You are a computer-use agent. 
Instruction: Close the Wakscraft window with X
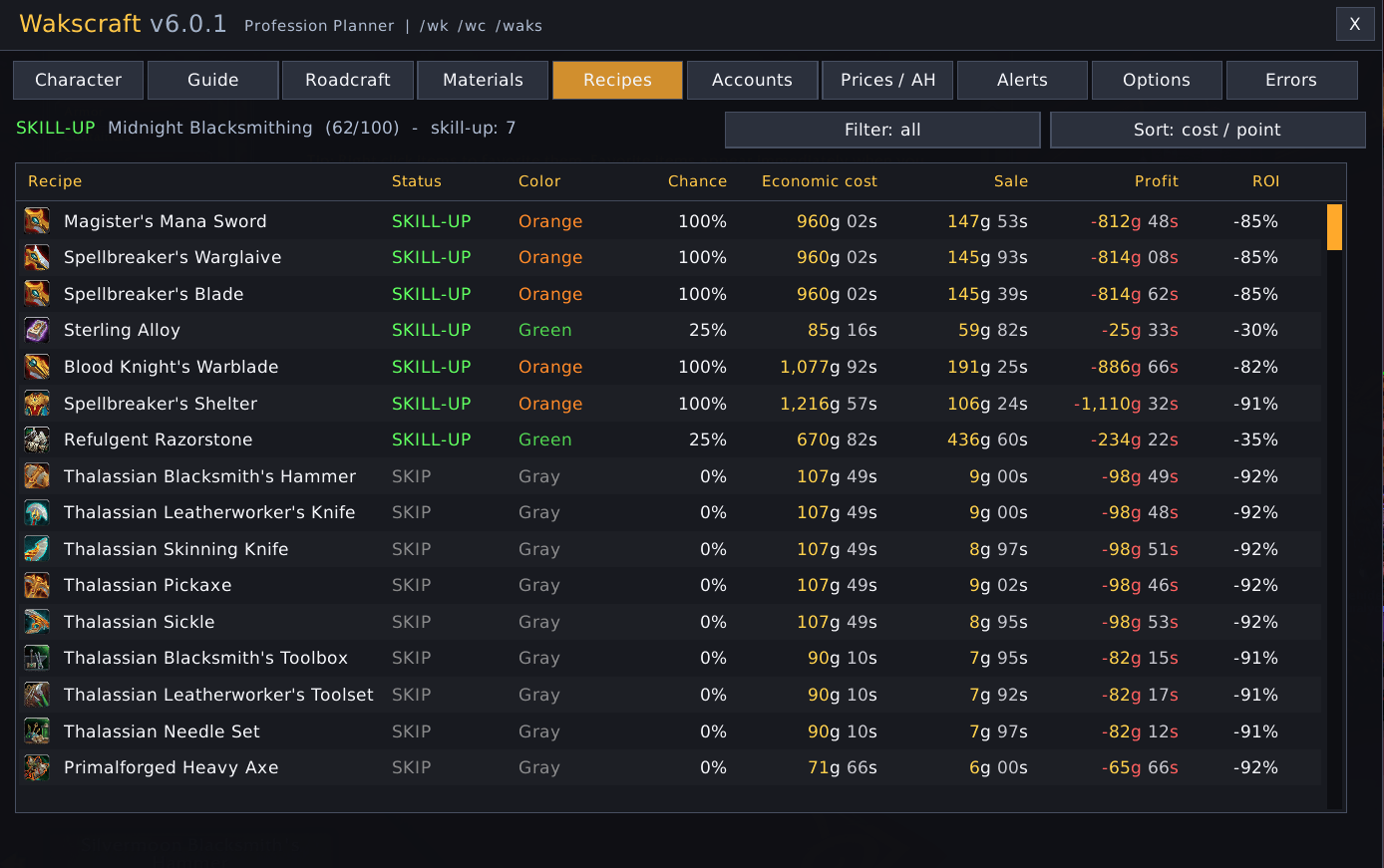[x=1355, y=24]
